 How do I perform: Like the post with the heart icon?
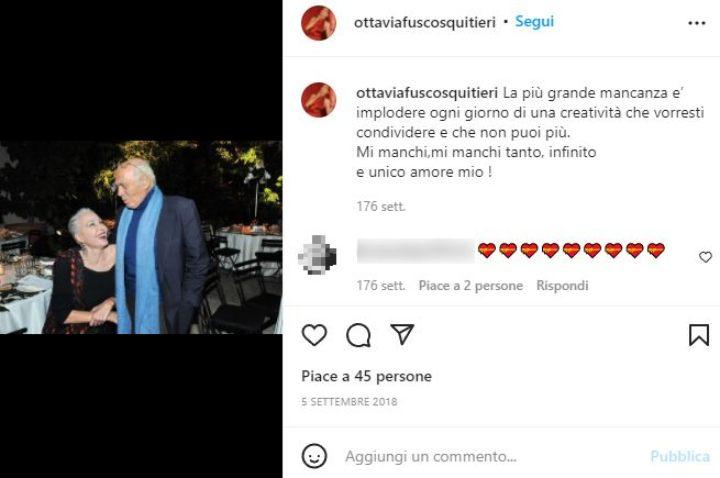click(x=315, y=335)
